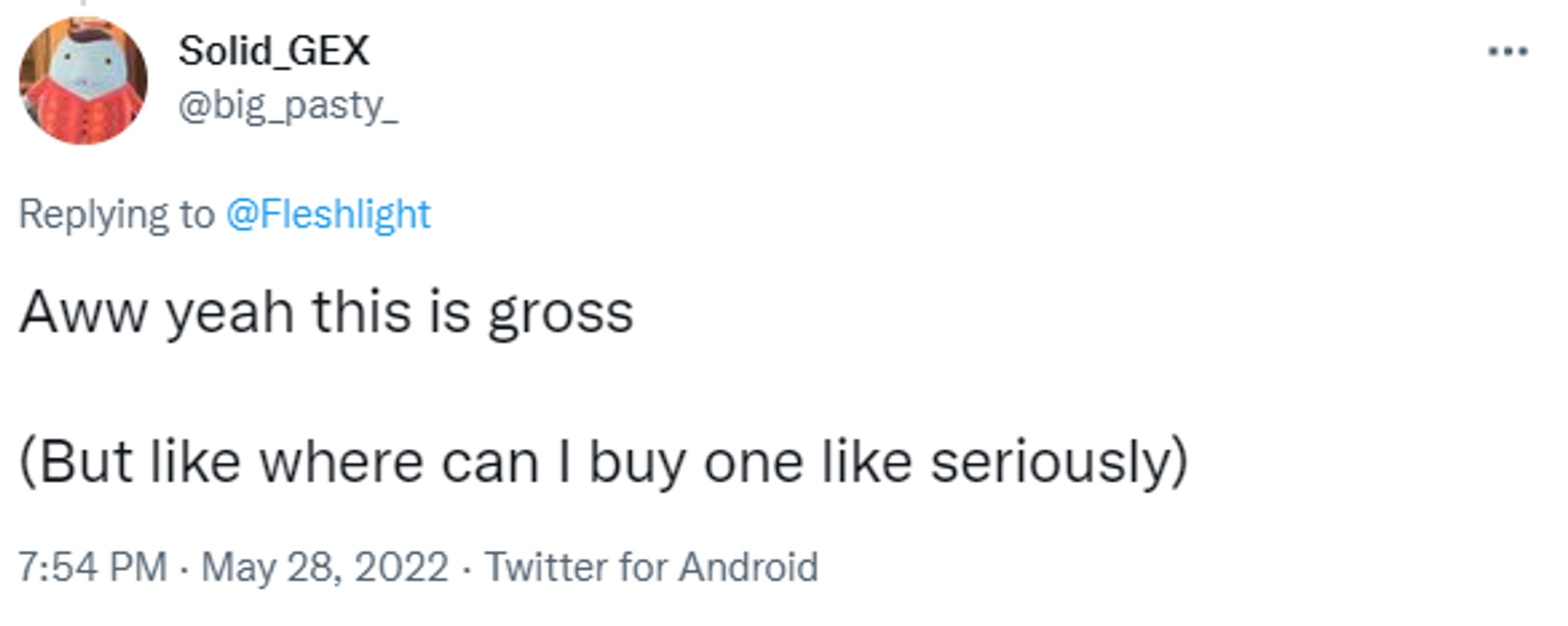Image resolution: width=1568 pixels, height=626 pixels.
Task: Click the word 'where' in the tweet body
Action: (341, 463)
